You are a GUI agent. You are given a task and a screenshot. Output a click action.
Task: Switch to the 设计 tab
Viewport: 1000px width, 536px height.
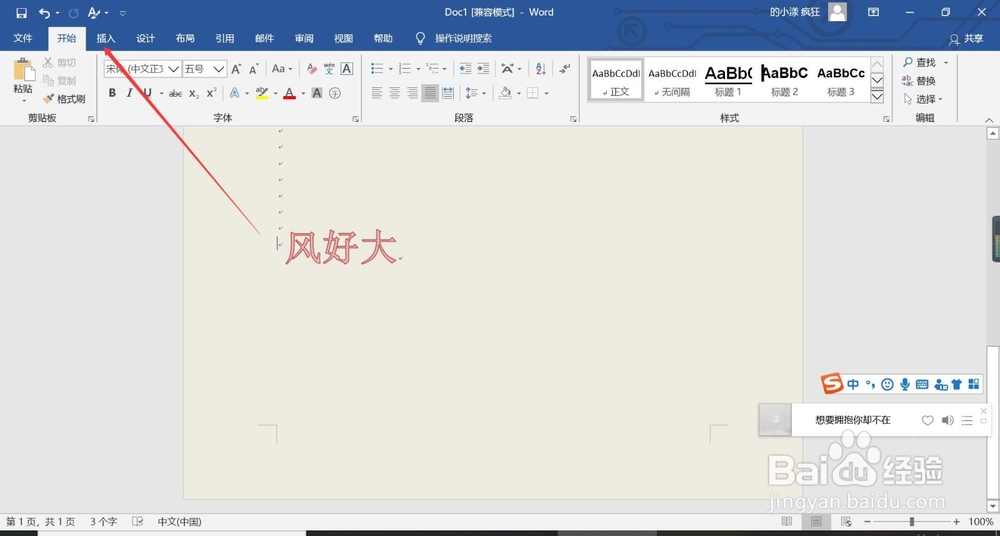point(145,38)
